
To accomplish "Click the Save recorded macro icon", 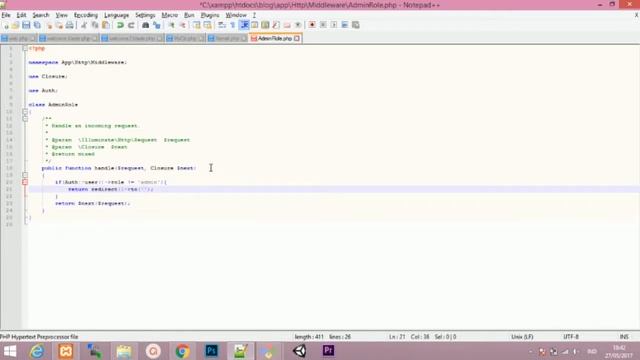I will coord(356,25).
